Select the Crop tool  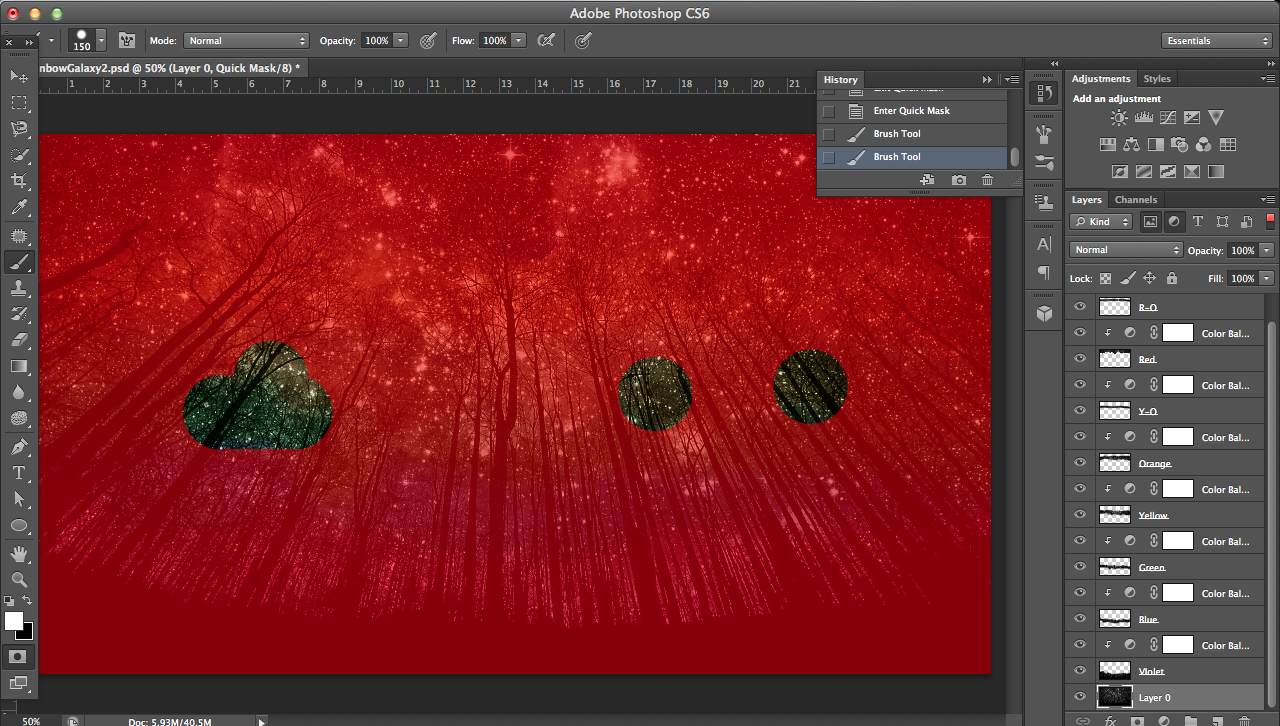(x=19, y=181)
